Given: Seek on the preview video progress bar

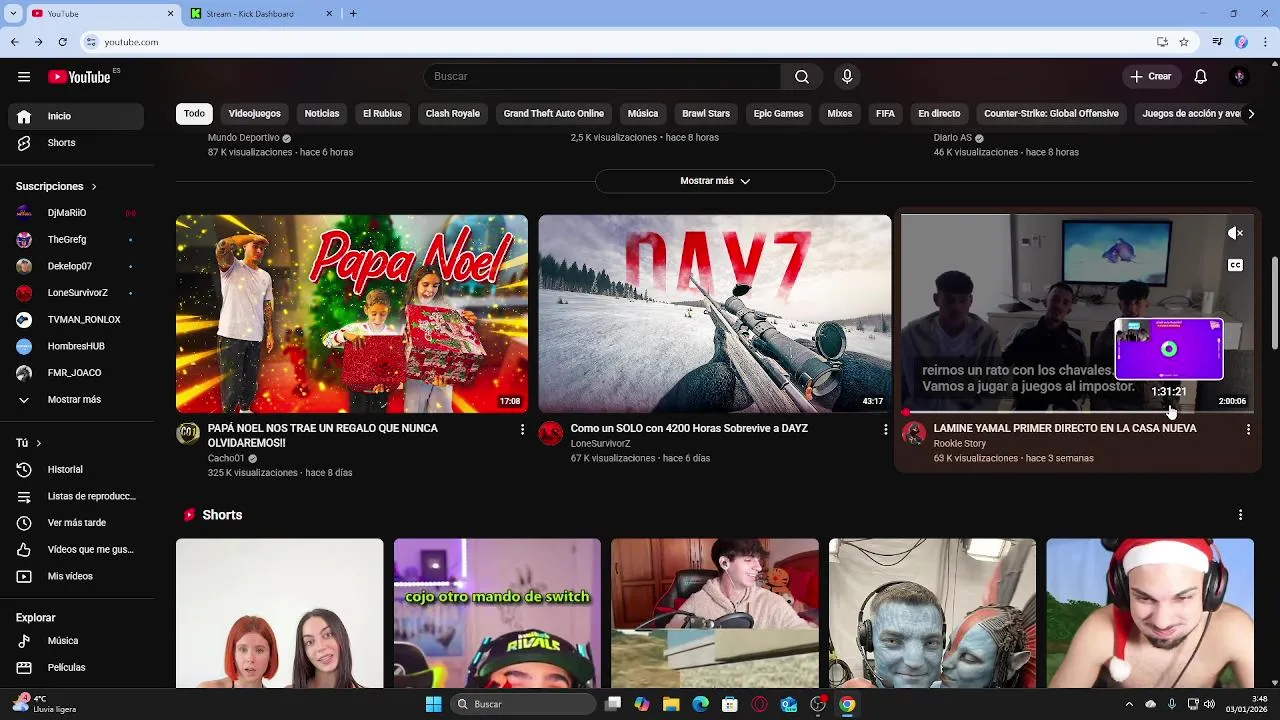Looking at the screenshot, I should pos(1078,412).
